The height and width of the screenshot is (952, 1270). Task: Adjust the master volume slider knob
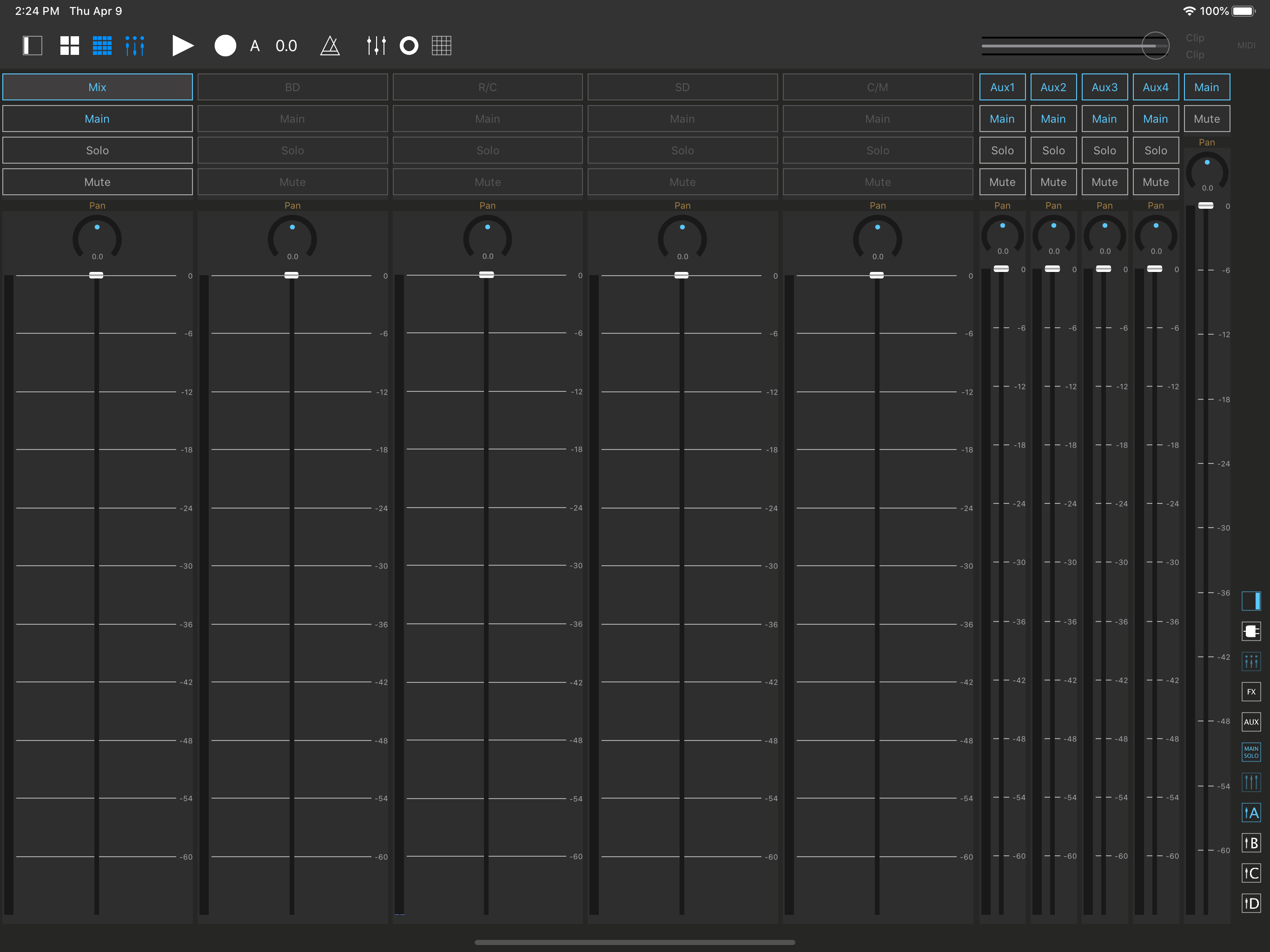[x=1155, y=46]
